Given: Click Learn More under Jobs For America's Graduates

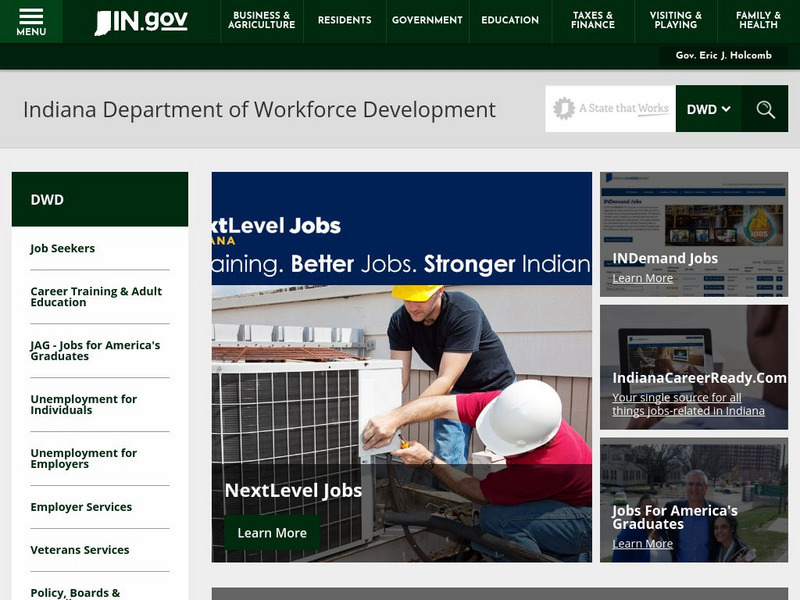Looking at the screenshot, I should pos(642,544).
